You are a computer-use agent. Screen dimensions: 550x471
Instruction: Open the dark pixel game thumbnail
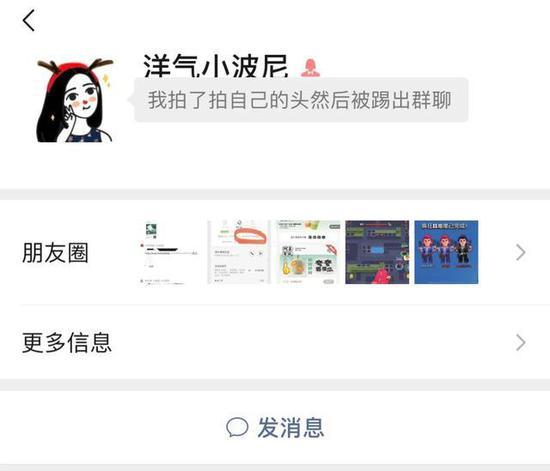(377, 252)
